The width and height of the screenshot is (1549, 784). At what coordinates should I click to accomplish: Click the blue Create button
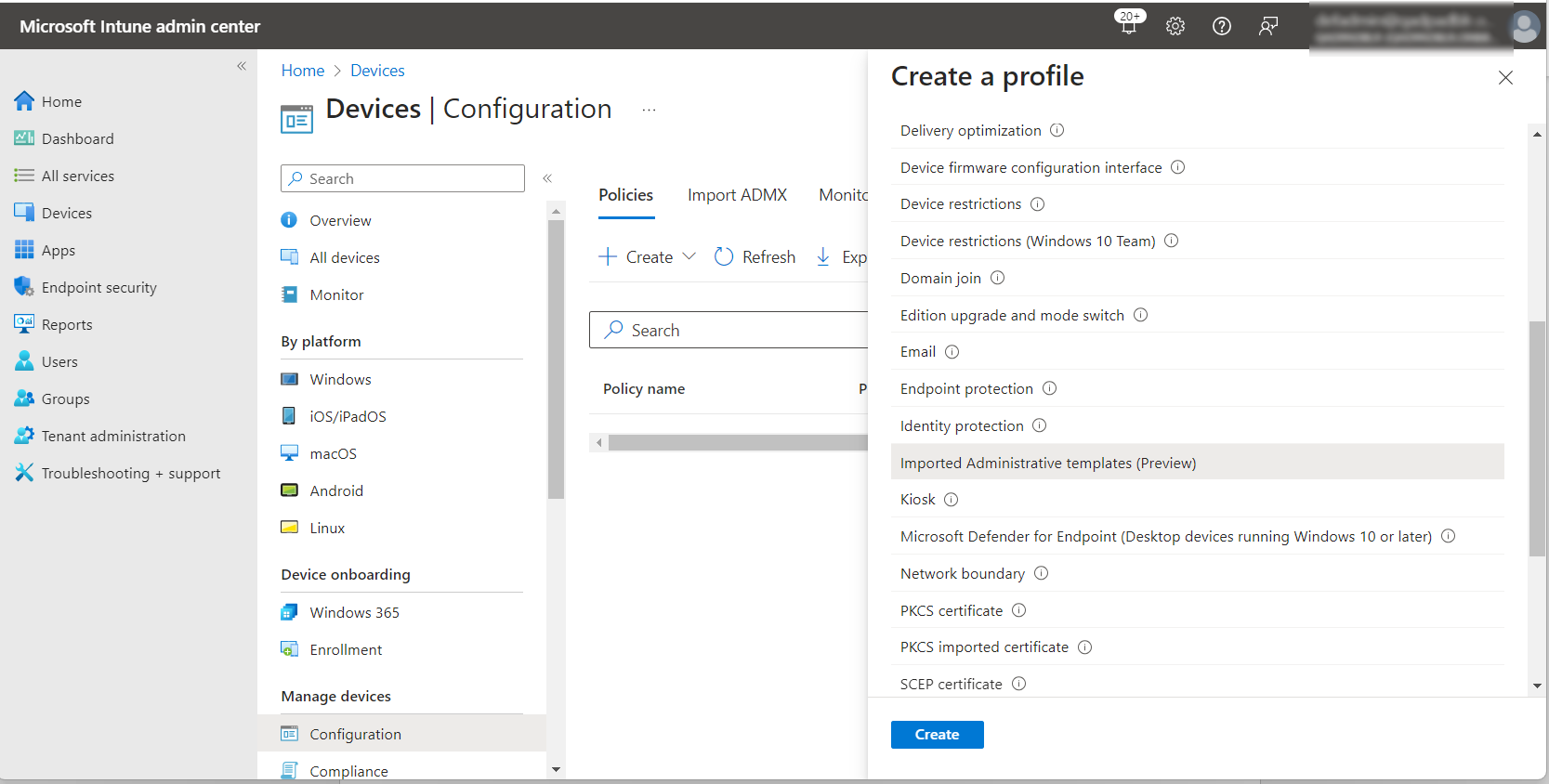(x=937, y=734)
